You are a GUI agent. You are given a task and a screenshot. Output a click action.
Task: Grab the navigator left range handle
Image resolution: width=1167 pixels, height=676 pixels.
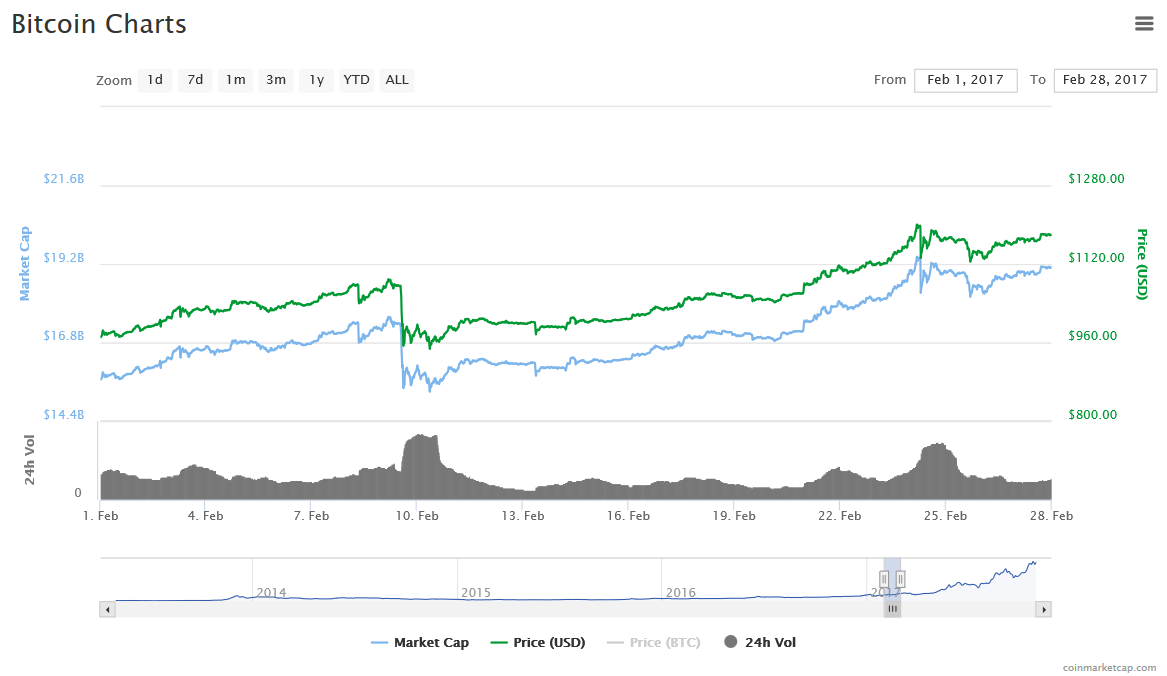pyautogui.click(x=884, y=578)
